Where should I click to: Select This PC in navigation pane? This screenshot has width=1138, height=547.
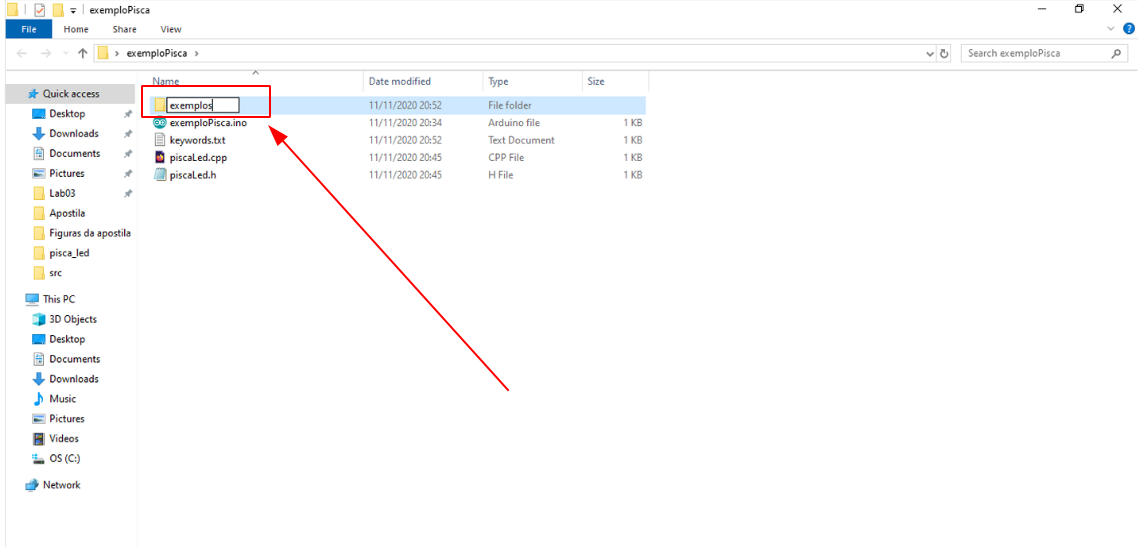pyautogui.click(x=58, y=299)
